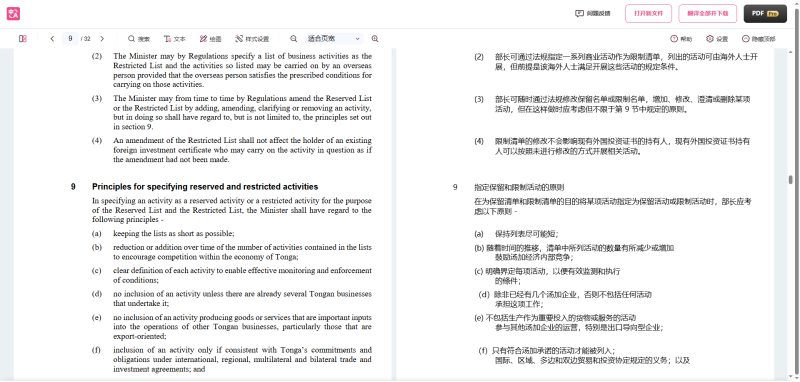The width and height of the screenshot is (800, 382).
Task: Go to next page arrow
Action: [102, 39]
